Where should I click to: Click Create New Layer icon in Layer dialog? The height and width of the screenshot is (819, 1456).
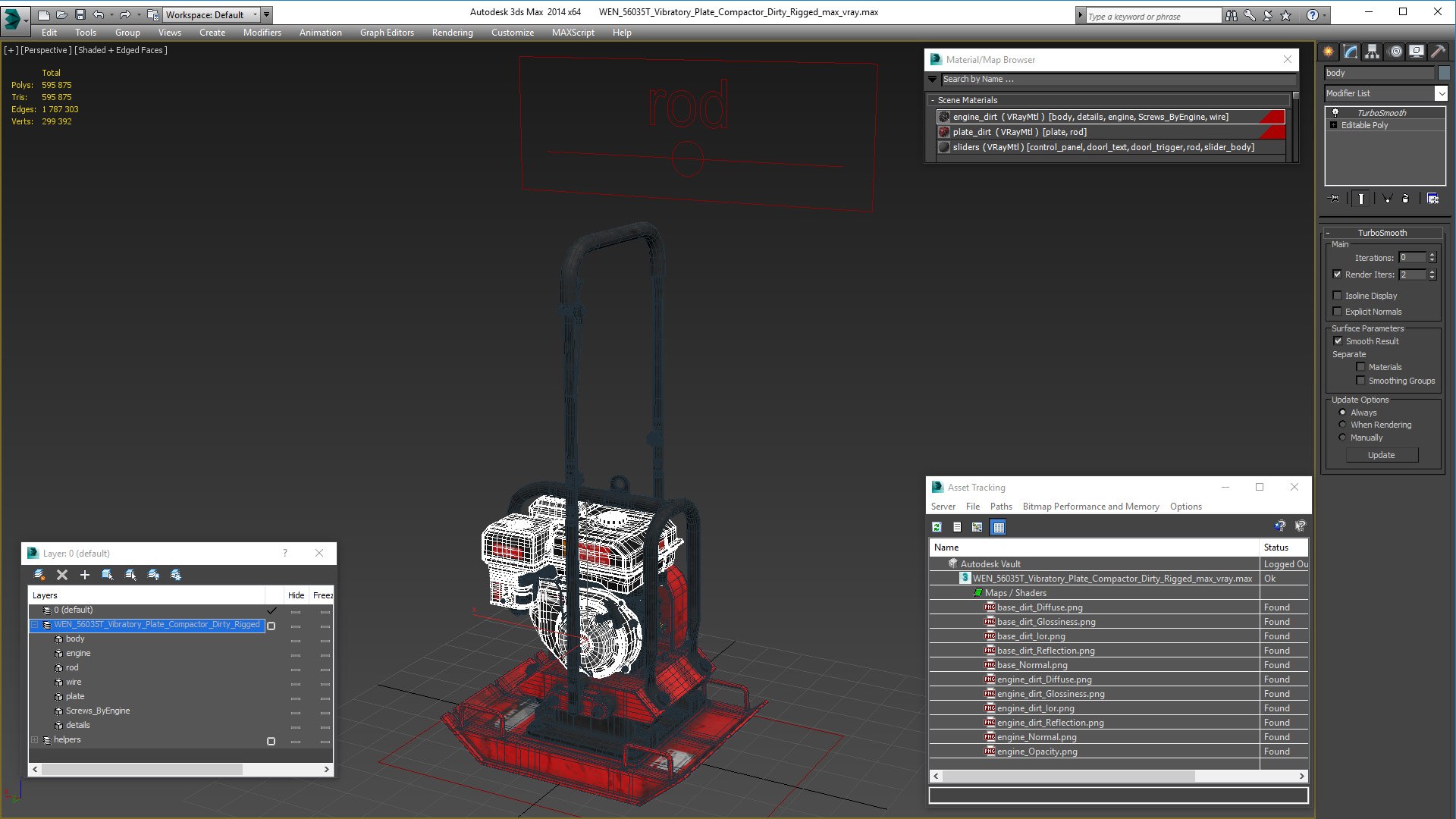tap(40, 575)
